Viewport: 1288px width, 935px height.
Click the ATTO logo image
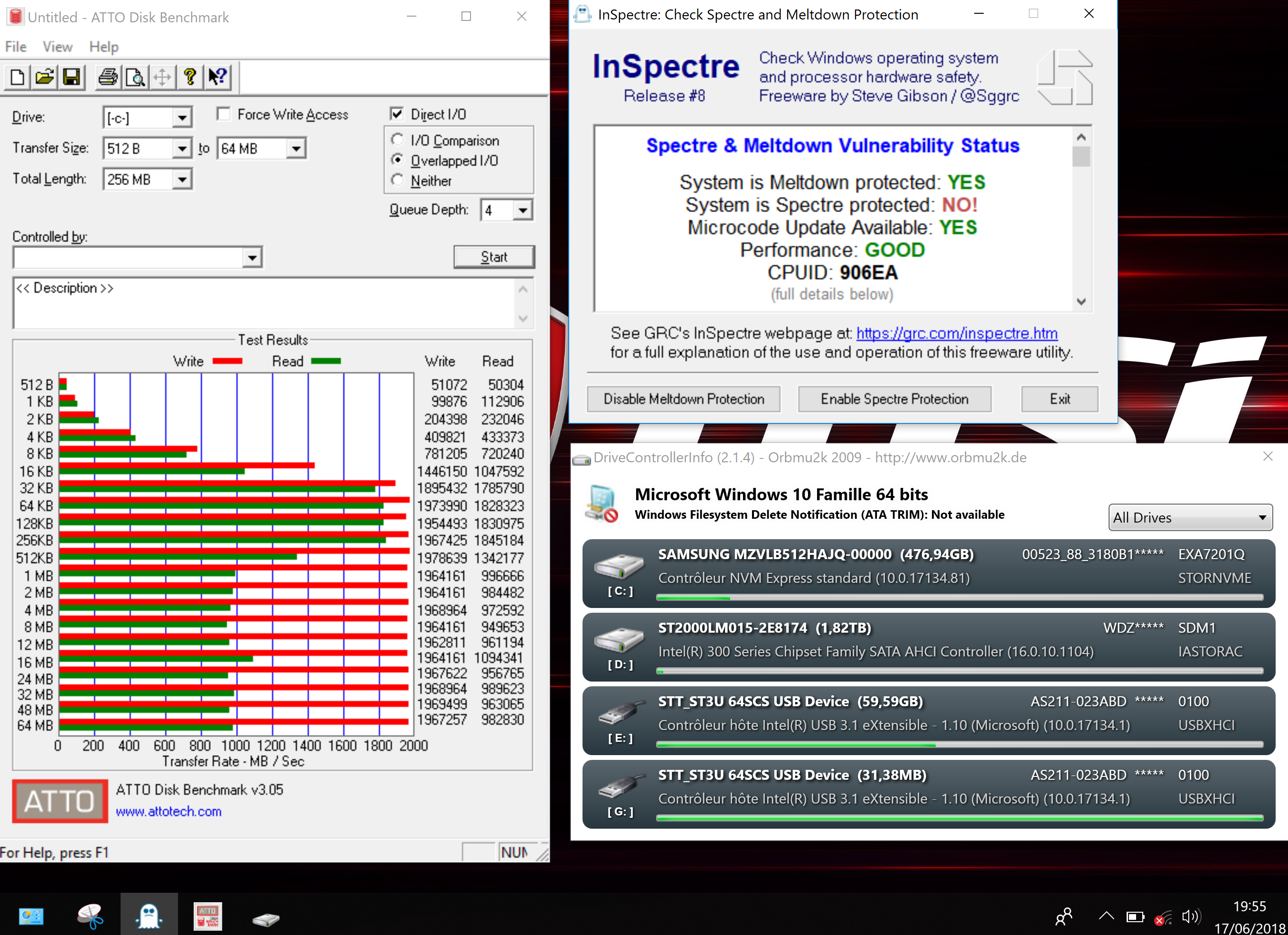(x=60, y=801)
